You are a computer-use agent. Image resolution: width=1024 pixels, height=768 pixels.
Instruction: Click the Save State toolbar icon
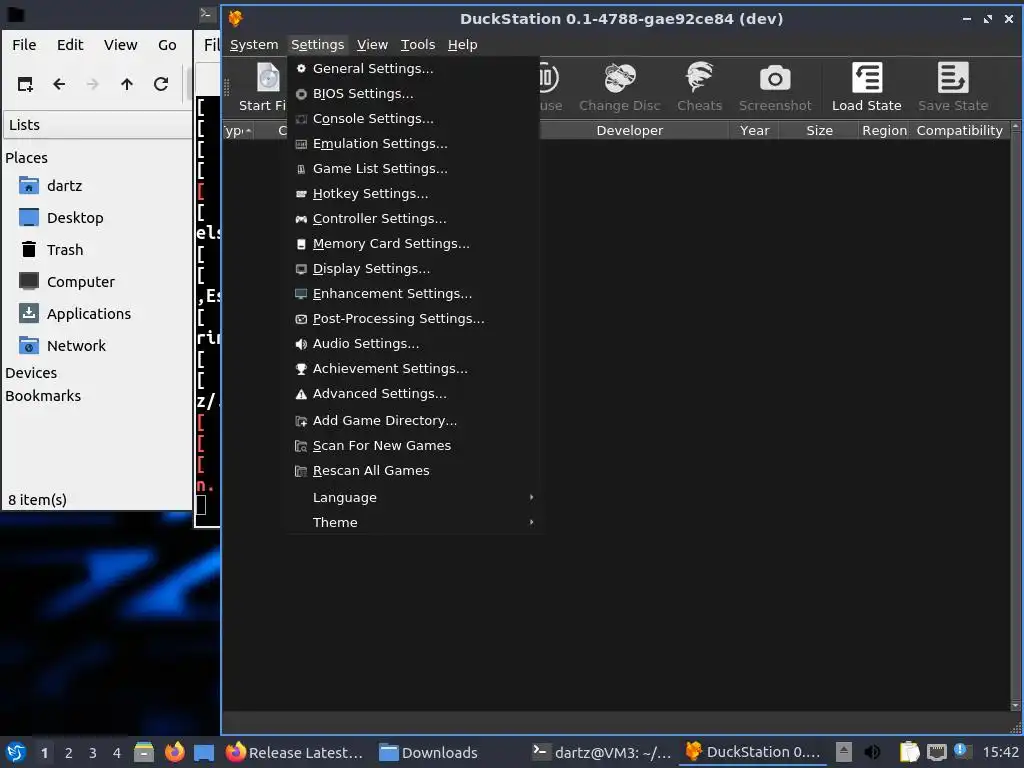(x=953, y=87)
